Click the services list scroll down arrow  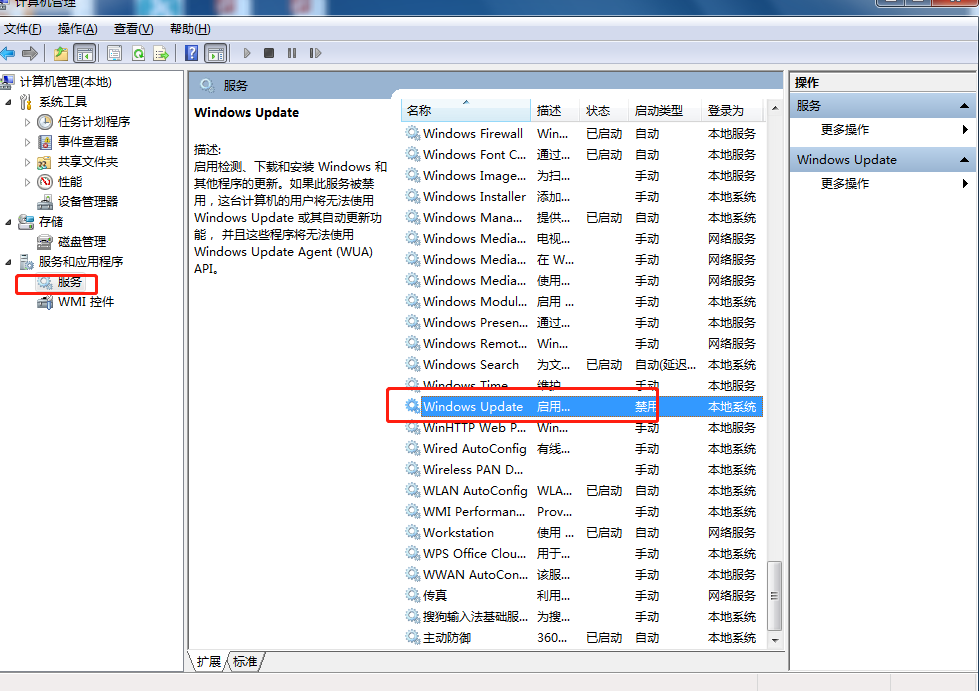[775, 640]
